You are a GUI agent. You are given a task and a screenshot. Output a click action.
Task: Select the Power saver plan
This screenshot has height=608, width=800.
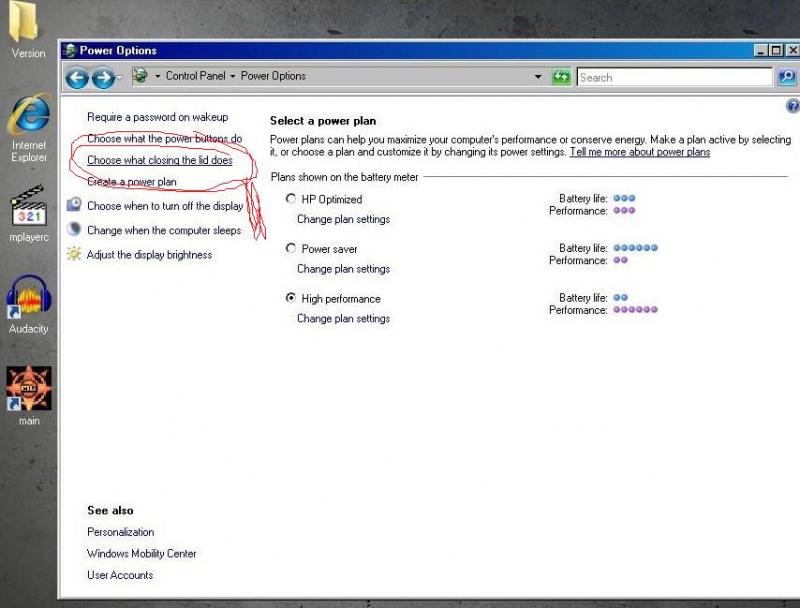(291, 248)
